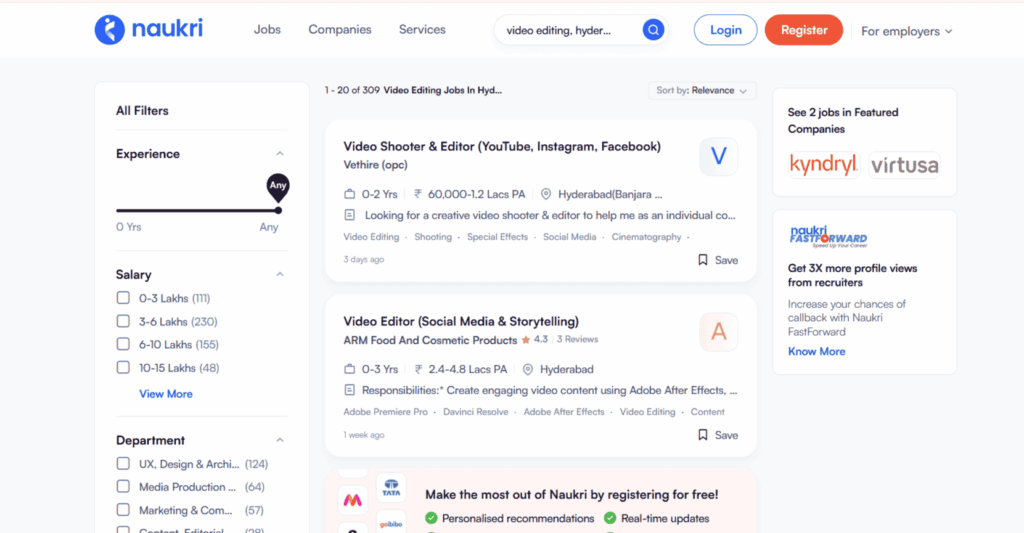Viewport: 1024px width, 533px height.
Task: Click the briefcase icon beside 0-3 Yrs
Action: pos(349,369)
